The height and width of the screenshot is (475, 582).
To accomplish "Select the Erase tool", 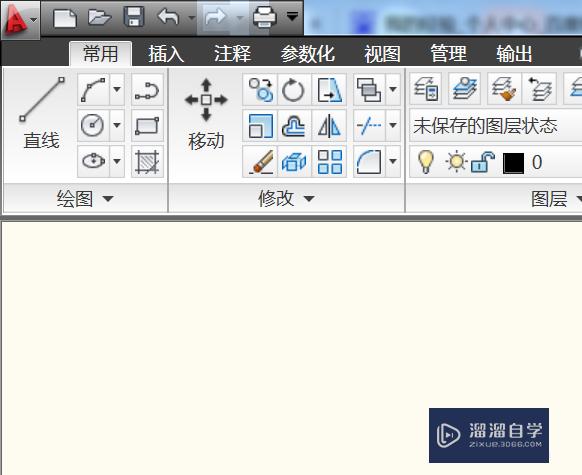I will pyautogui.click(x=260, y=161).
